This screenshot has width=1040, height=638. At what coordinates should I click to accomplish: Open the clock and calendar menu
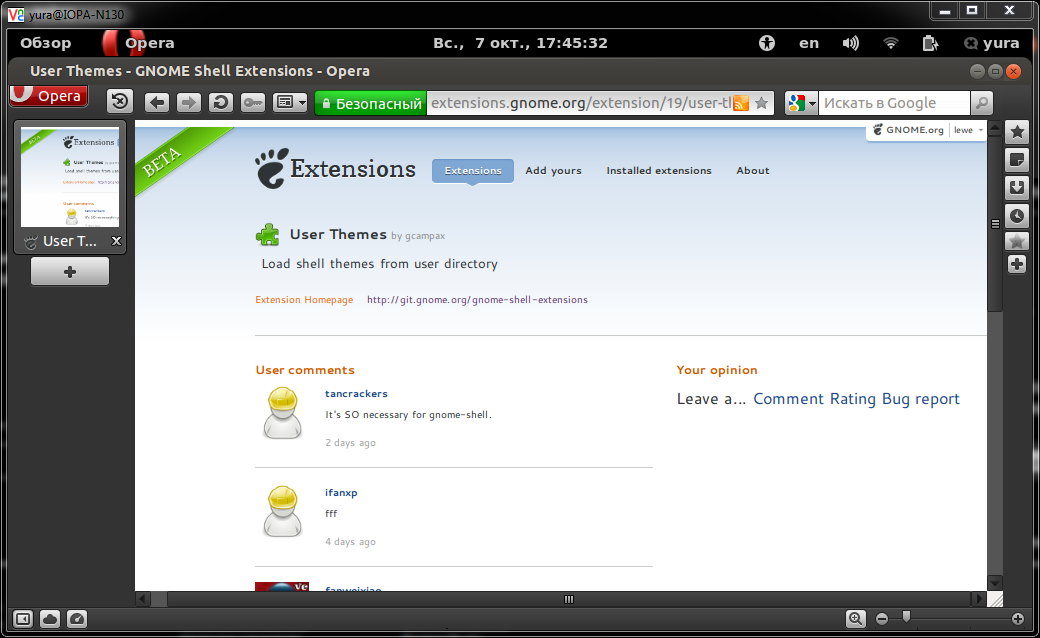coord(520,43)
